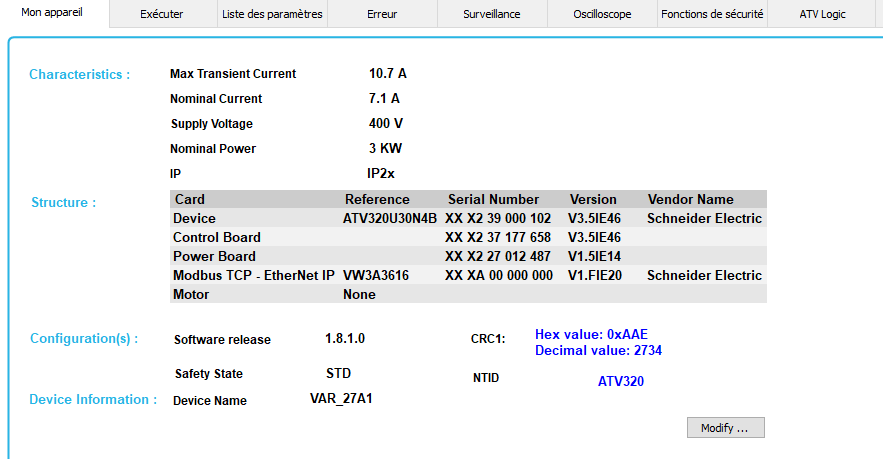Open the Surveillance tab

tap(491, 15)
